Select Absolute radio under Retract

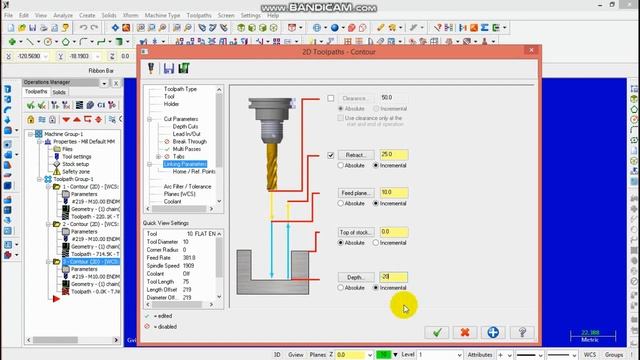(x=340, y=165)
